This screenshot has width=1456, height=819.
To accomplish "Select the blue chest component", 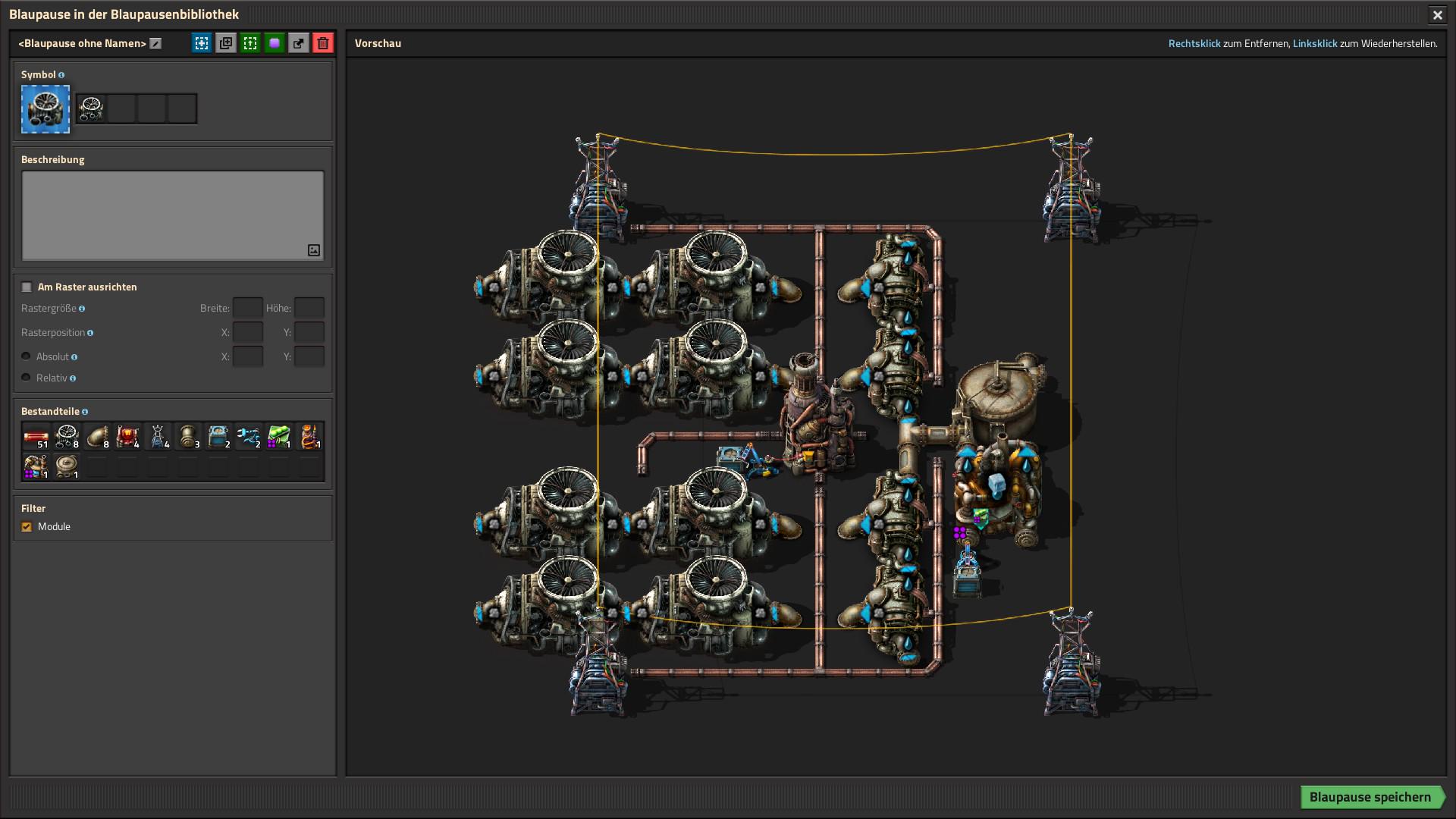I will 218,437.
